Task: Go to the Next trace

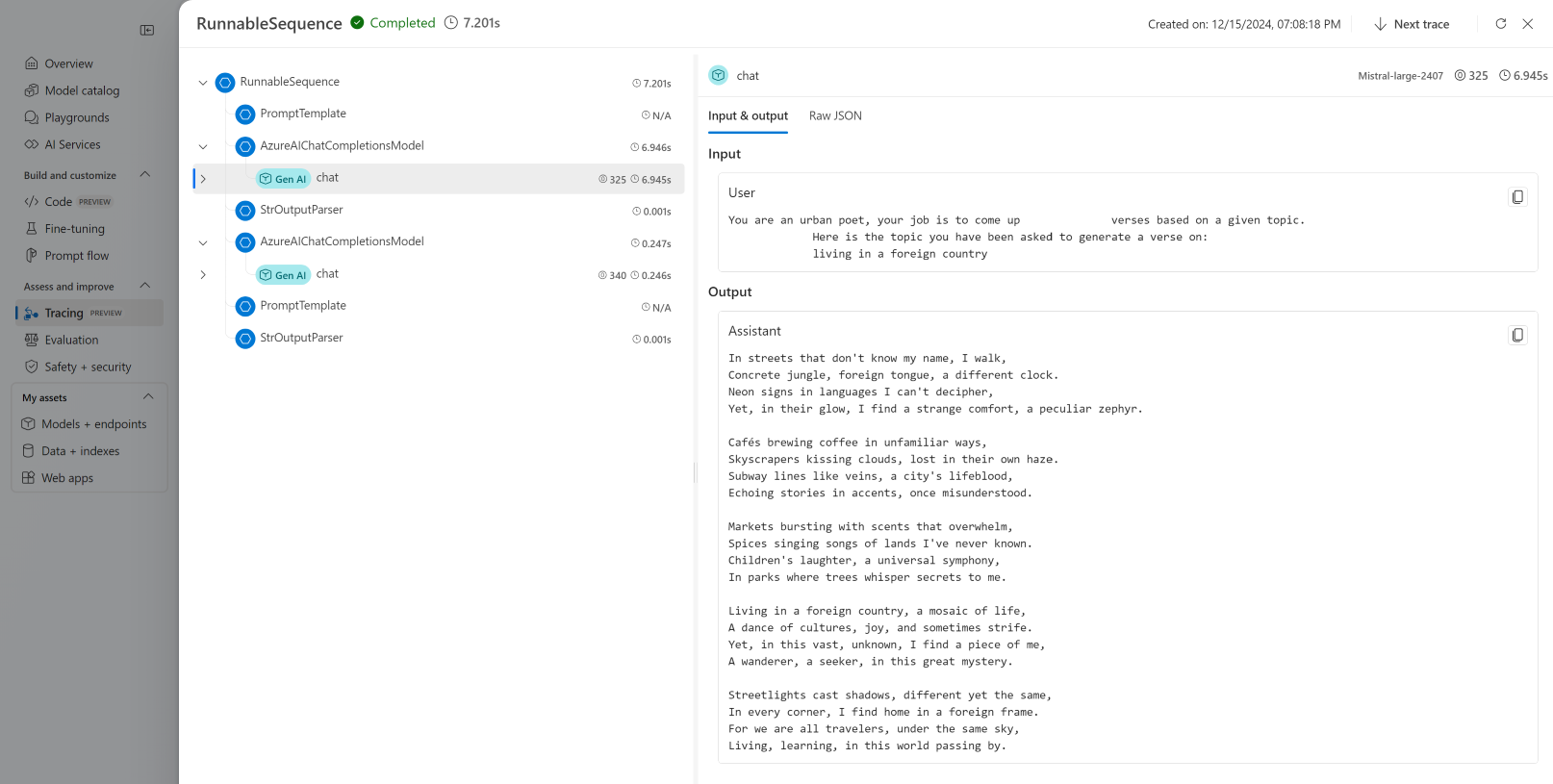Action: pyautogui.click(x=1411, y=24)
